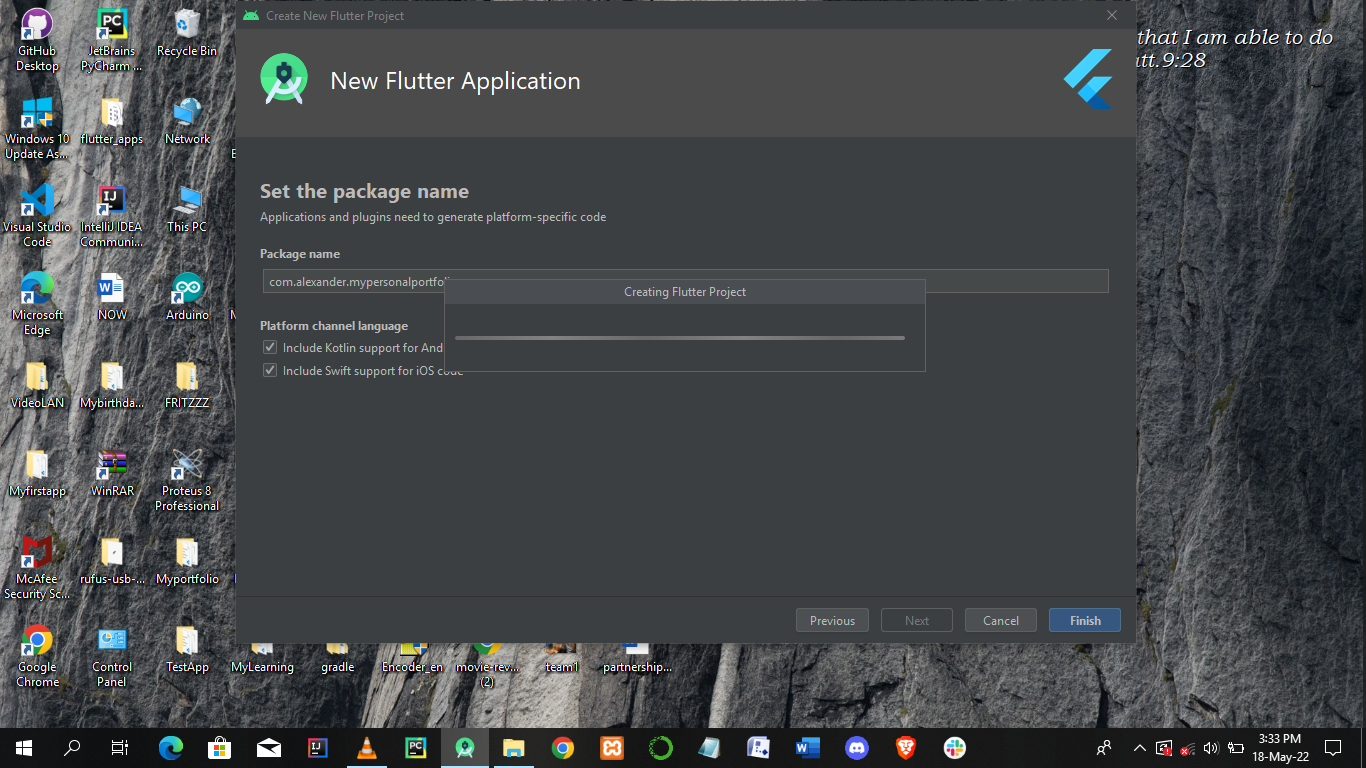
Task: Launch Visual Studio Code desktop shortcut
Action: (x=37, y=216)
